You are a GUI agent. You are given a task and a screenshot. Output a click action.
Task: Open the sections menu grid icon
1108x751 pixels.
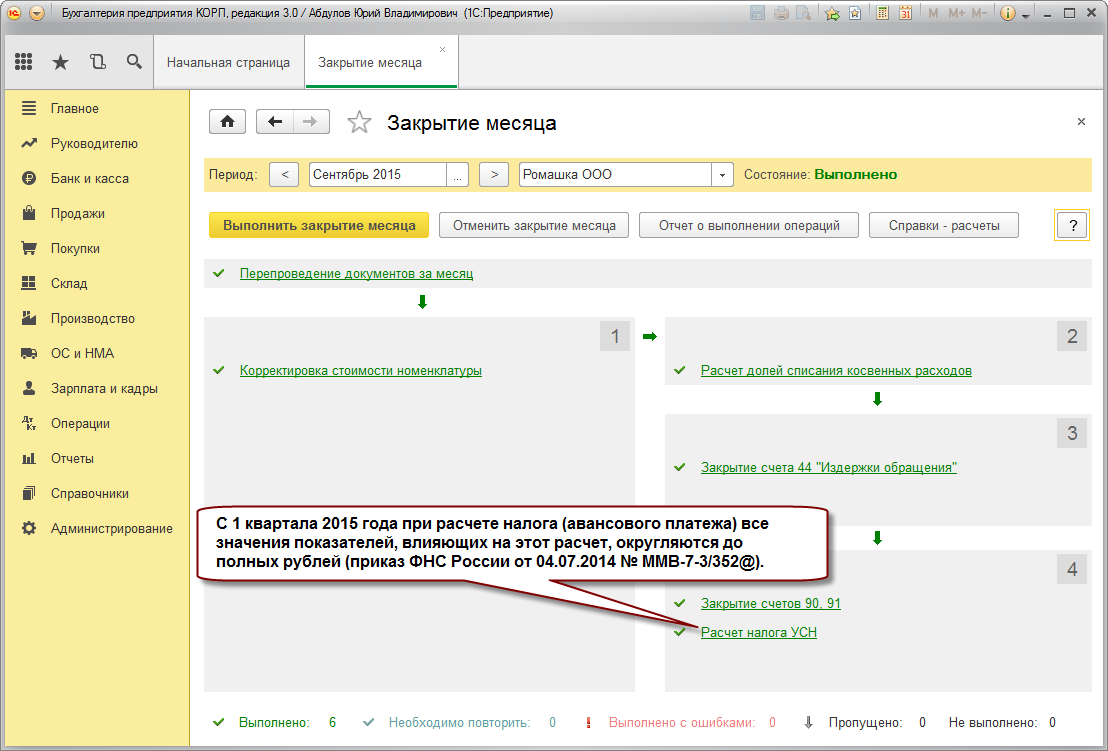(23, 62)
